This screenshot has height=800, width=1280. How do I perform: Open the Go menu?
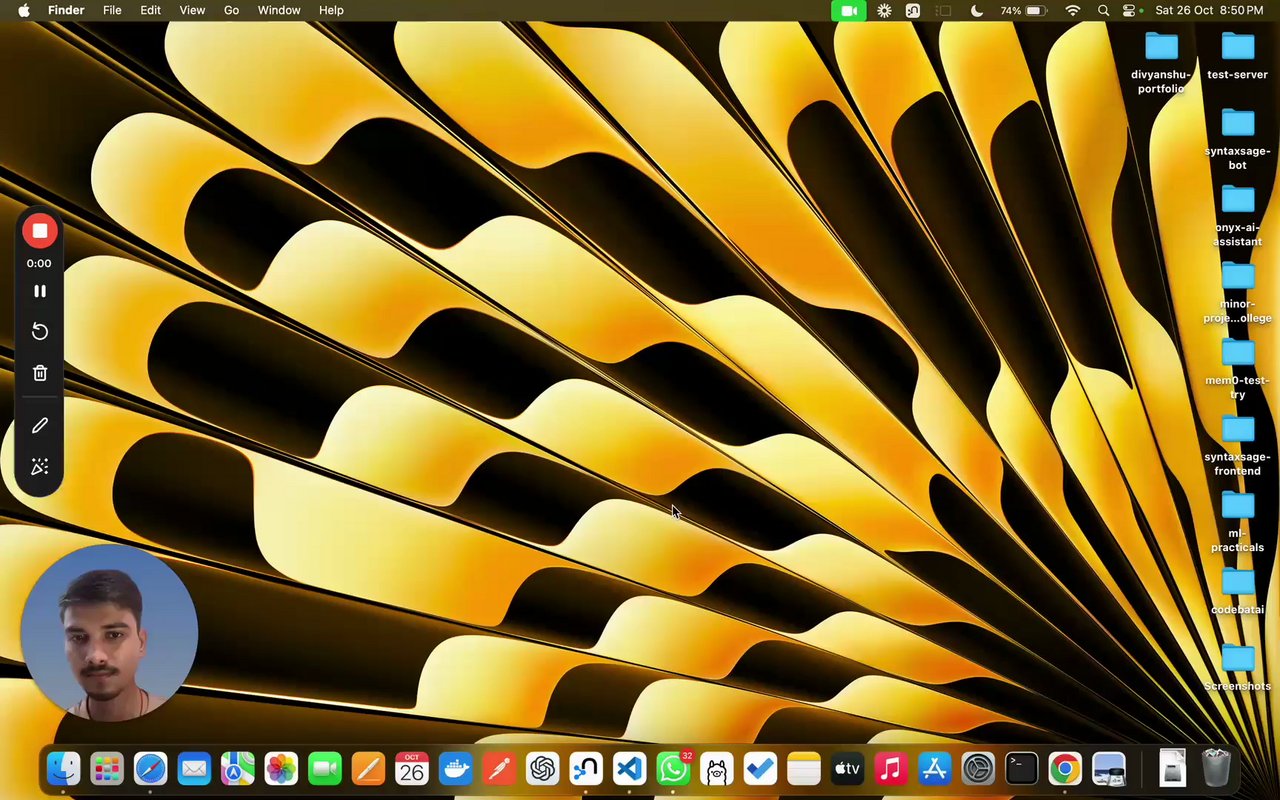[231, 10]
